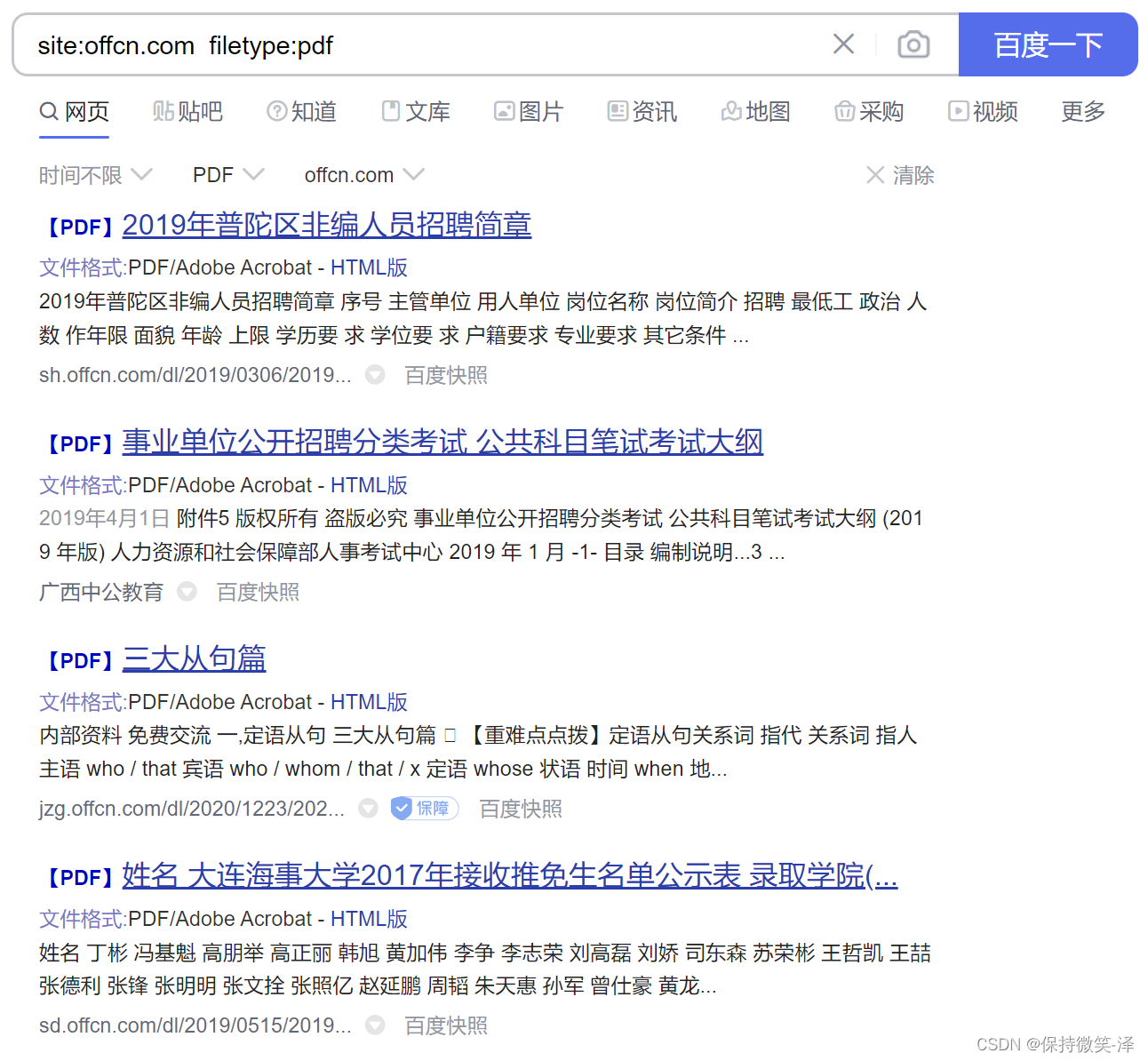Clear filters with the 清除 button
The height and width of the screenshot is (1061, 1148).
click(900, 175)
